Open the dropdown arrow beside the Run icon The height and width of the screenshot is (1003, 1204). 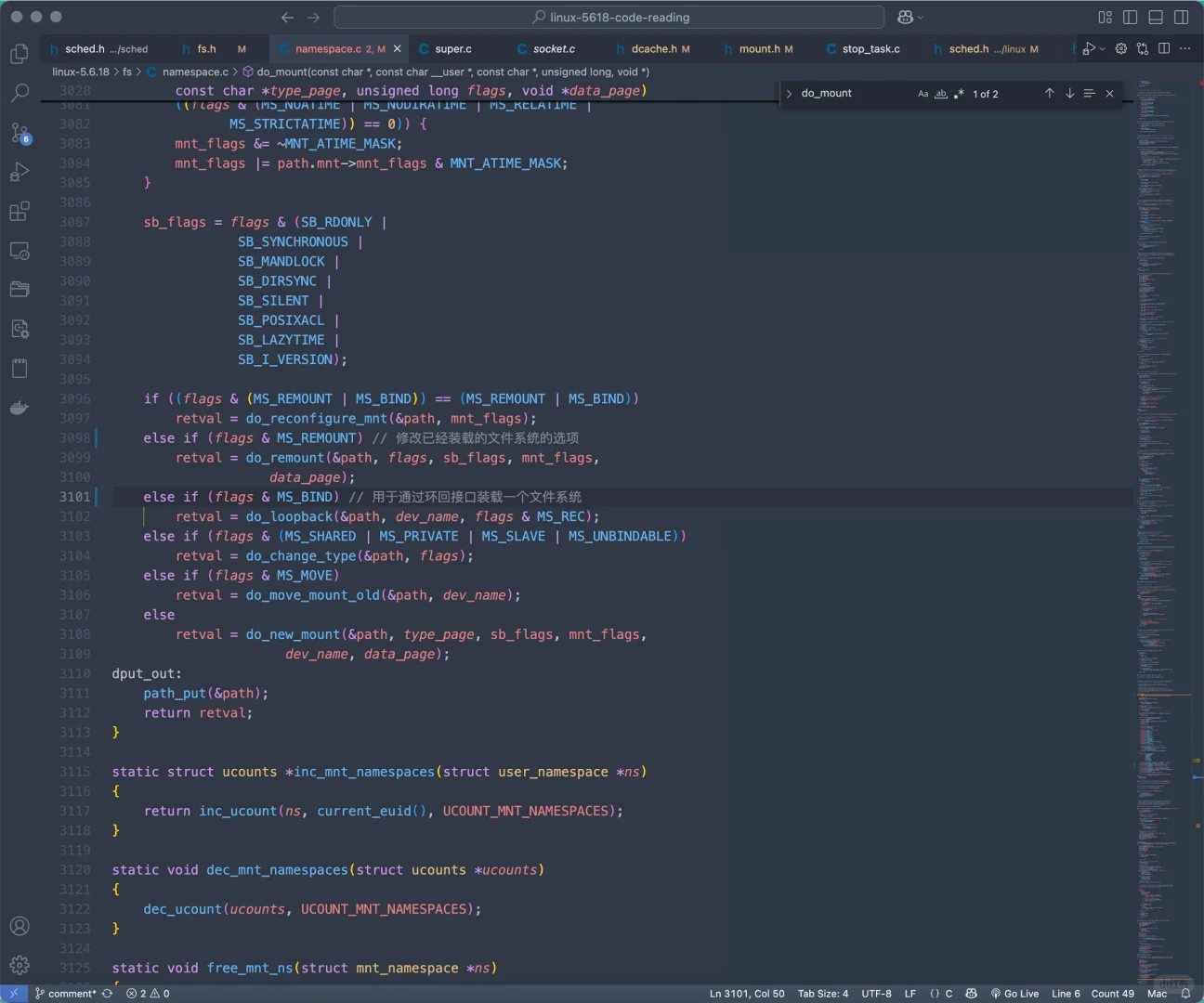(x=1103, y=49)
